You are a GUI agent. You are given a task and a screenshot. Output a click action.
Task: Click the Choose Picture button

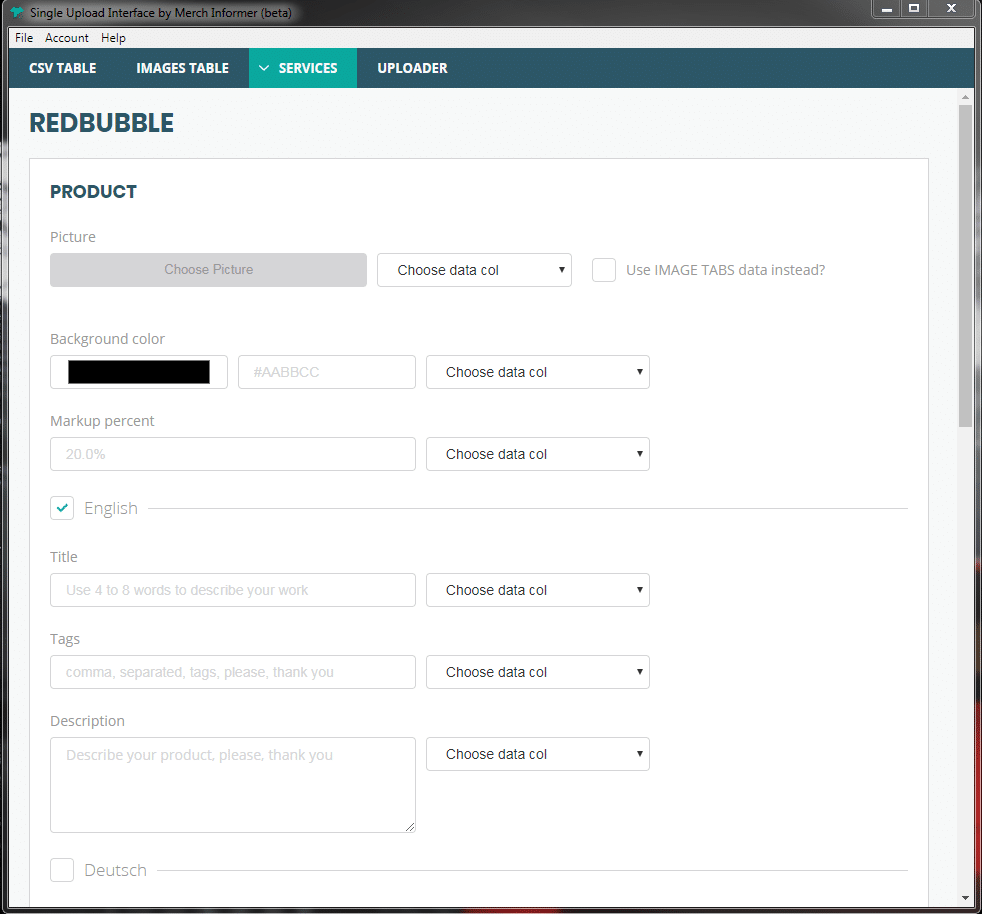point(209,270)
